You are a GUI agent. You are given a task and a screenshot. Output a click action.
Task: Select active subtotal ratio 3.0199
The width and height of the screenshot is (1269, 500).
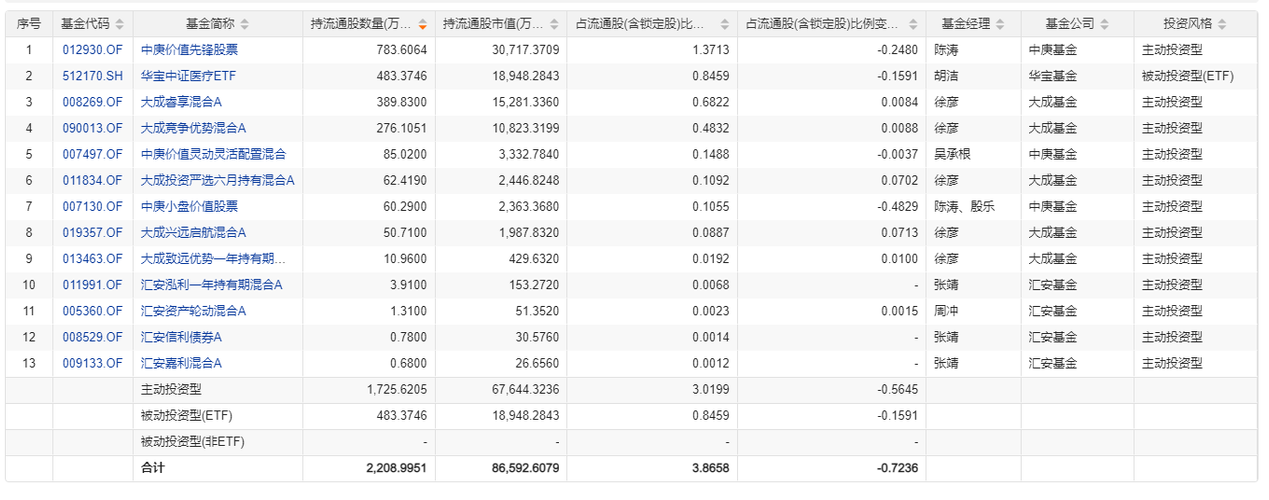(x=709, y=389)
